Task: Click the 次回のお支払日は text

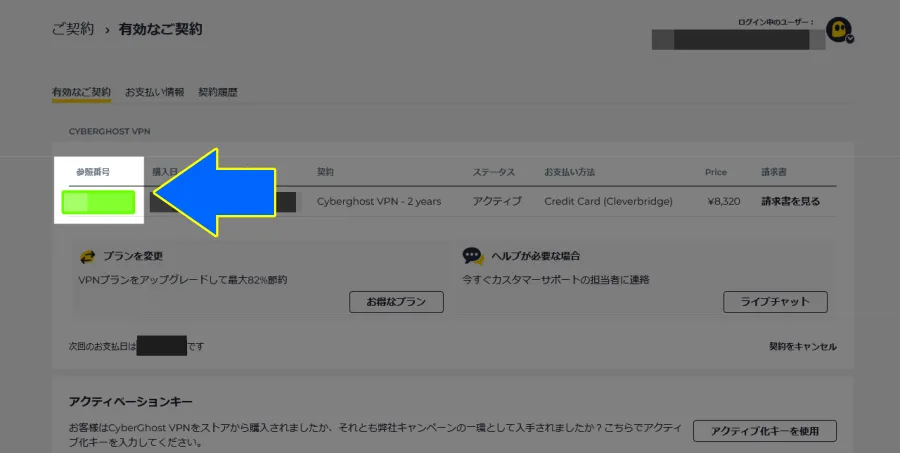Action: tap(103, 347)
